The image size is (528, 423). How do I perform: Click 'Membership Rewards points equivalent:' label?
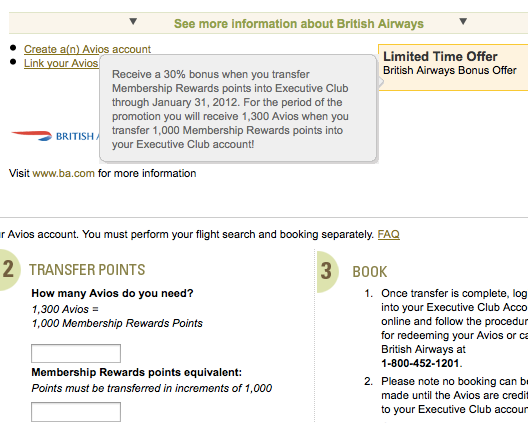[137, 372]
